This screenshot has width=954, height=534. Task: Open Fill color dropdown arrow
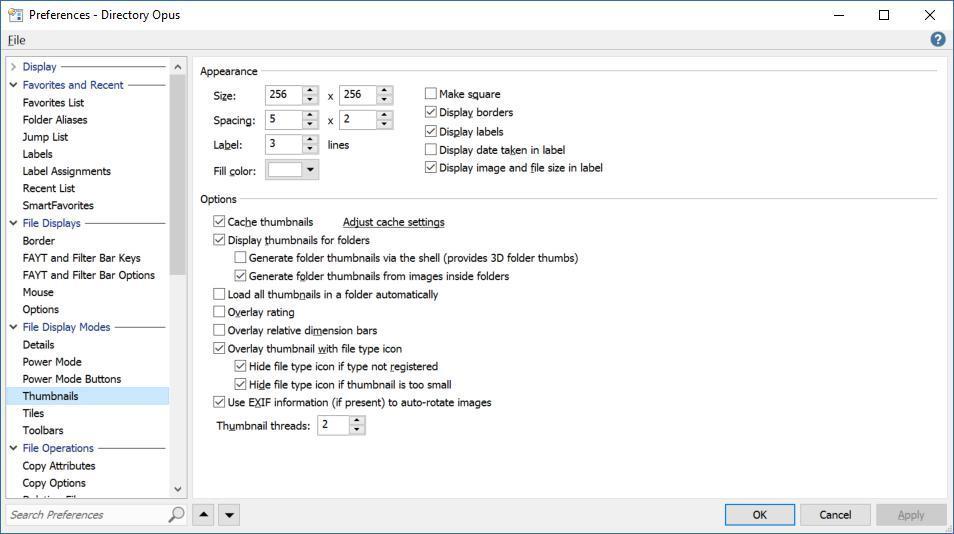(x=310, y=170)
